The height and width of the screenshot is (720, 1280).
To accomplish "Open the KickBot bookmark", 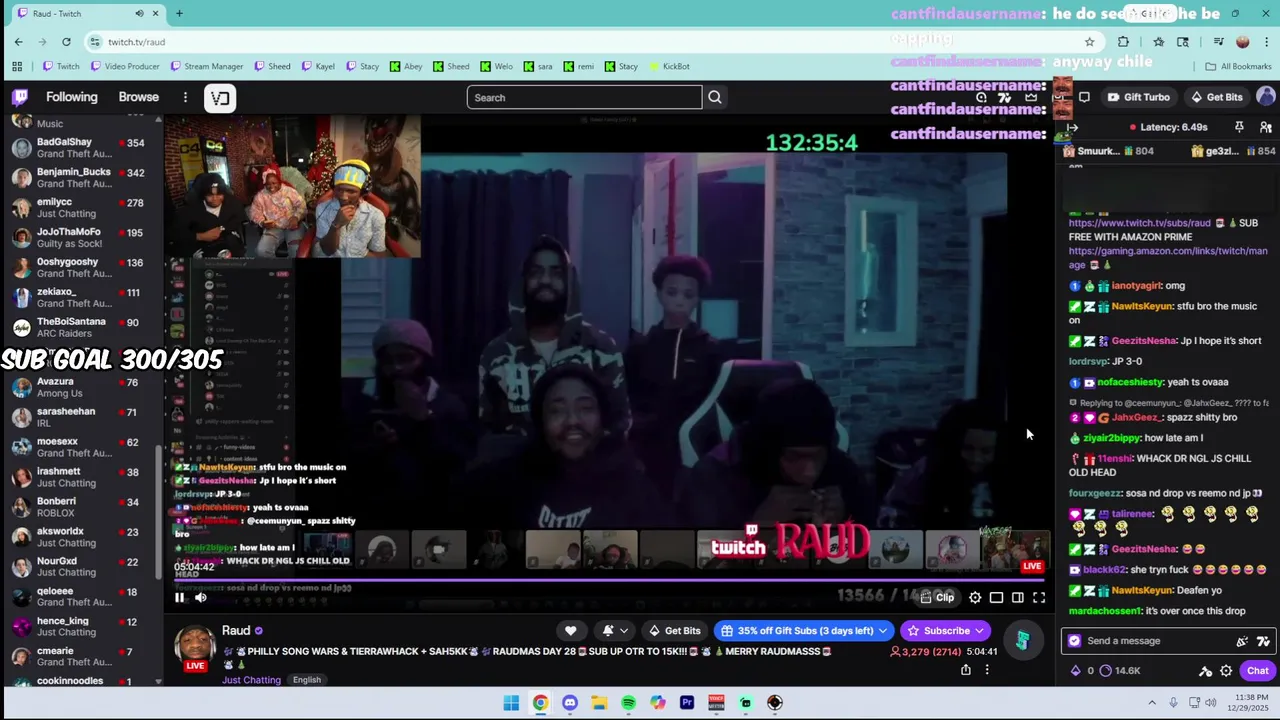I will click(x=670, y=66).
